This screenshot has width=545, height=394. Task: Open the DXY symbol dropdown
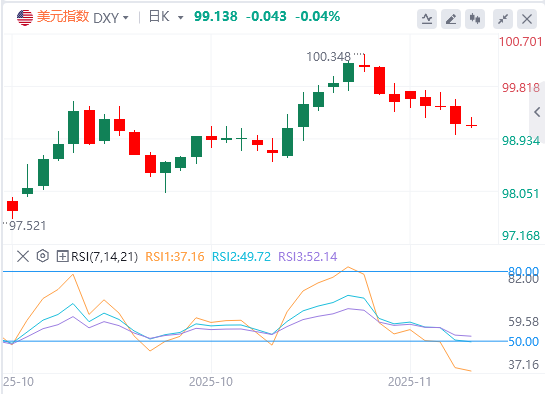coord(111,17)
